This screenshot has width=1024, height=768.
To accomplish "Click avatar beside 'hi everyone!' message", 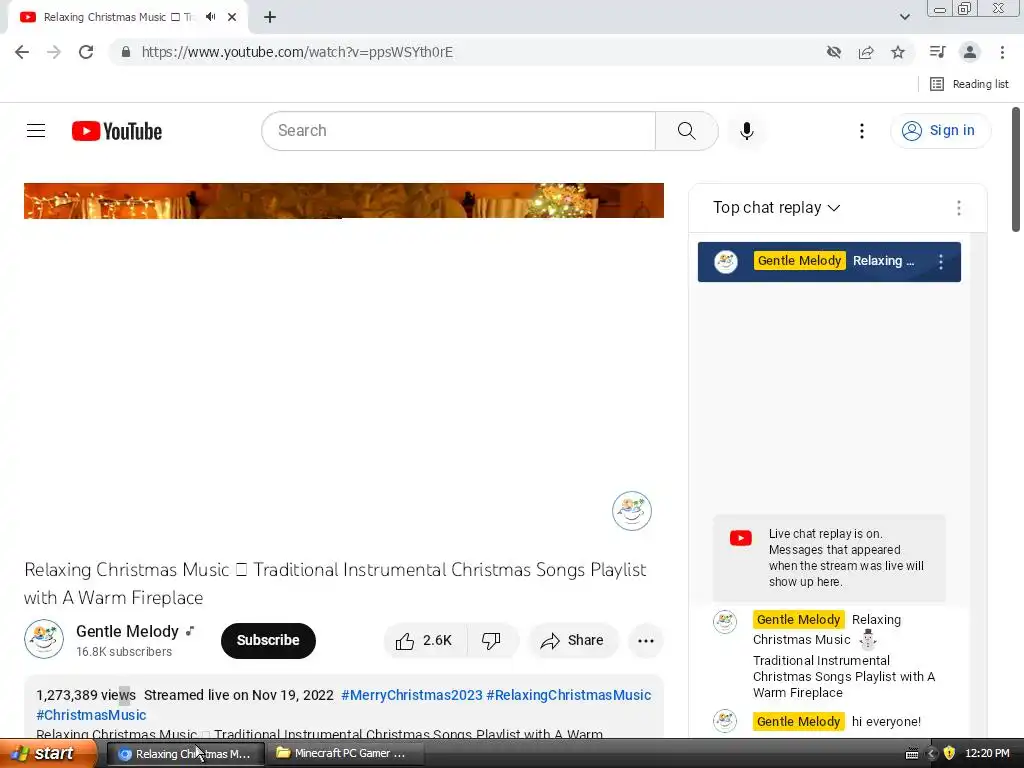I will [725, 721].
